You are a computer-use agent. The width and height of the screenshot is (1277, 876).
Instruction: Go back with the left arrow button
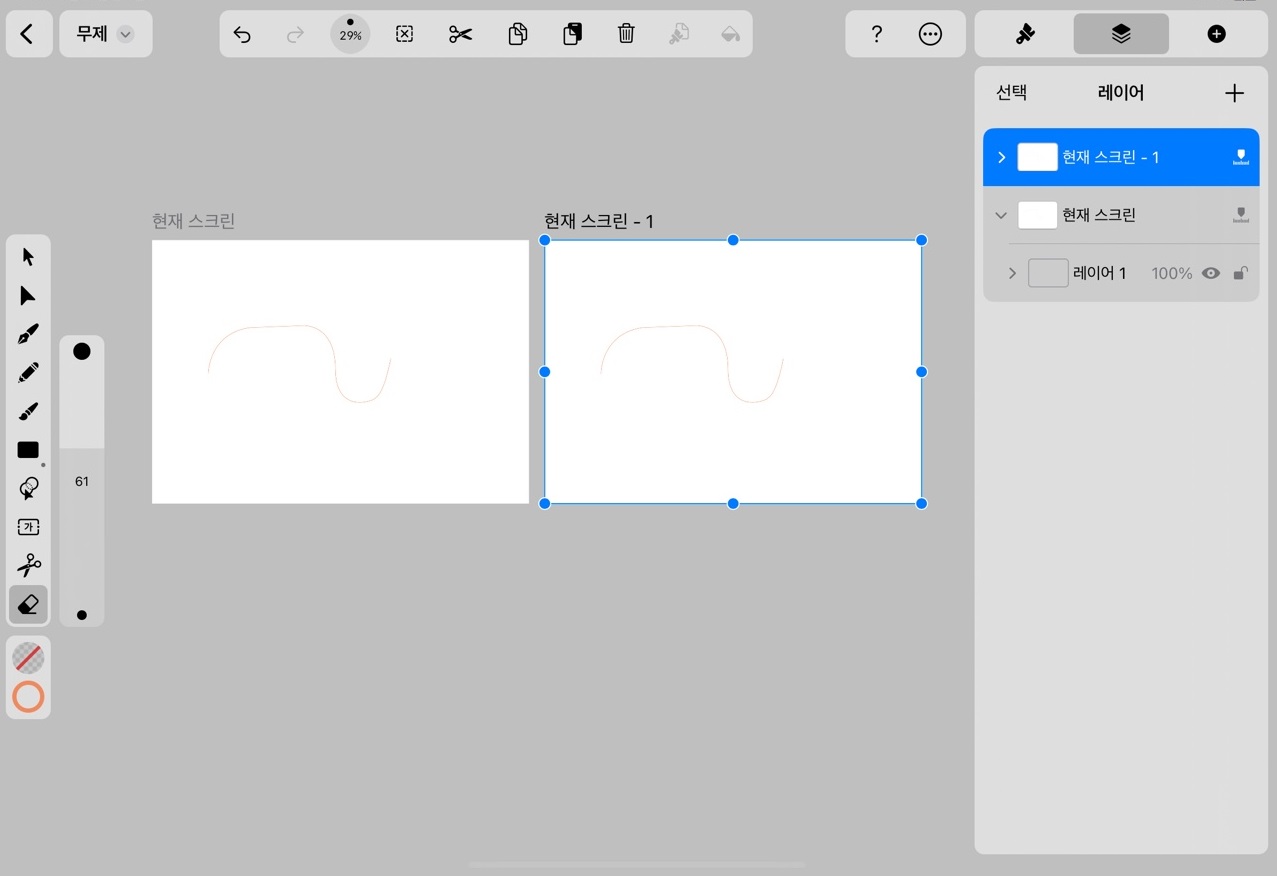(27, 34)
